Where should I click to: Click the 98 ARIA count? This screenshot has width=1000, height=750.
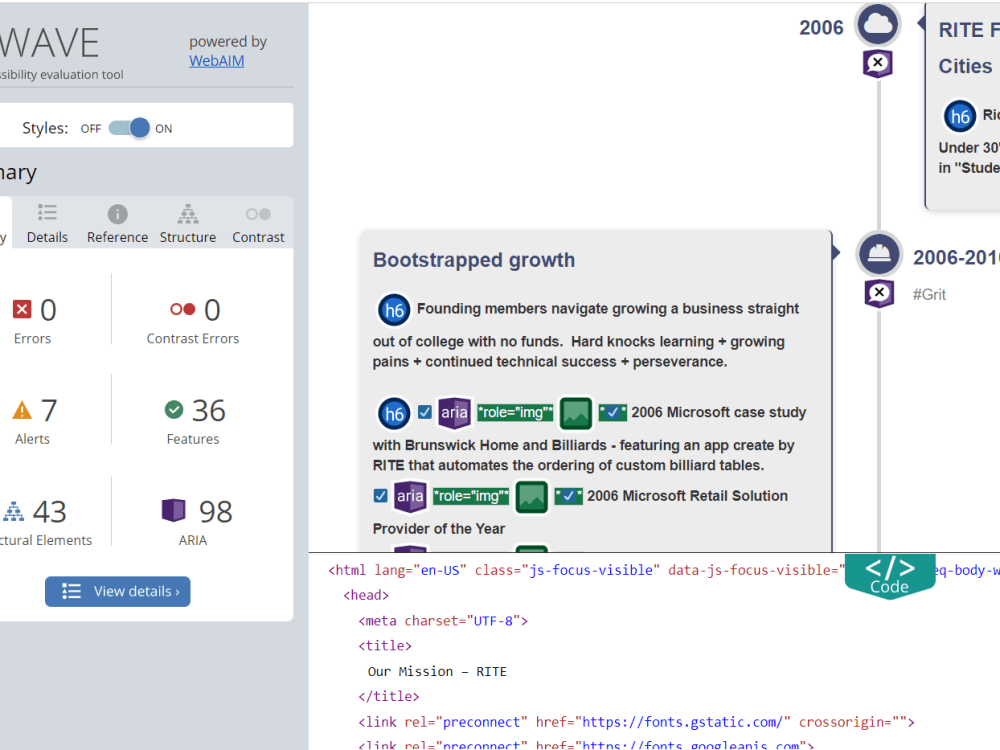[x=216, y=511]
